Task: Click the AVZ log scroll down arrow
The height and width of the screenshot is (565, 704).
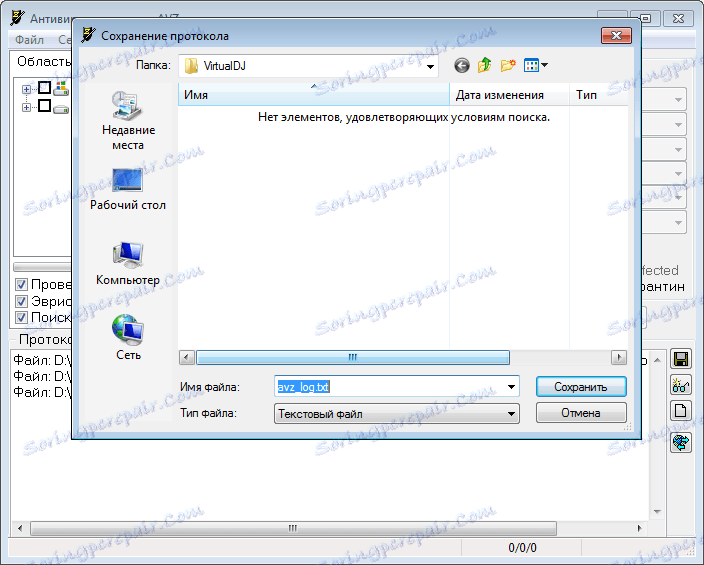Action: coord(657,512)
